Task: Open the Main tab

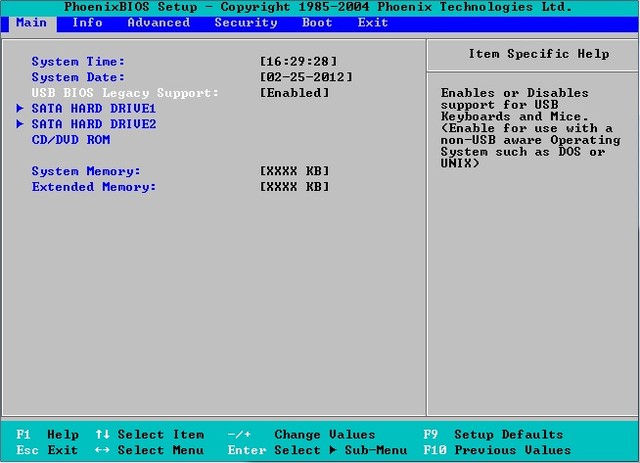Action: (31, 22)
